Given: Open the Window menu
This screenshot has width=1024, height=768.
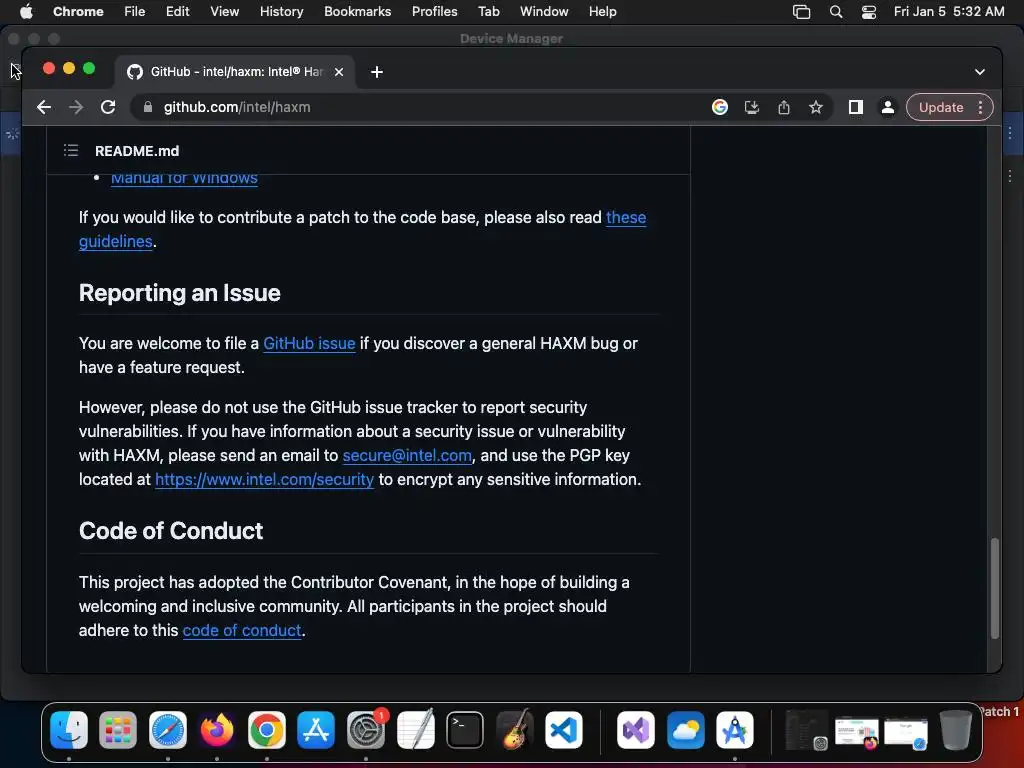Looking at the screenshot, I should 544,12.
